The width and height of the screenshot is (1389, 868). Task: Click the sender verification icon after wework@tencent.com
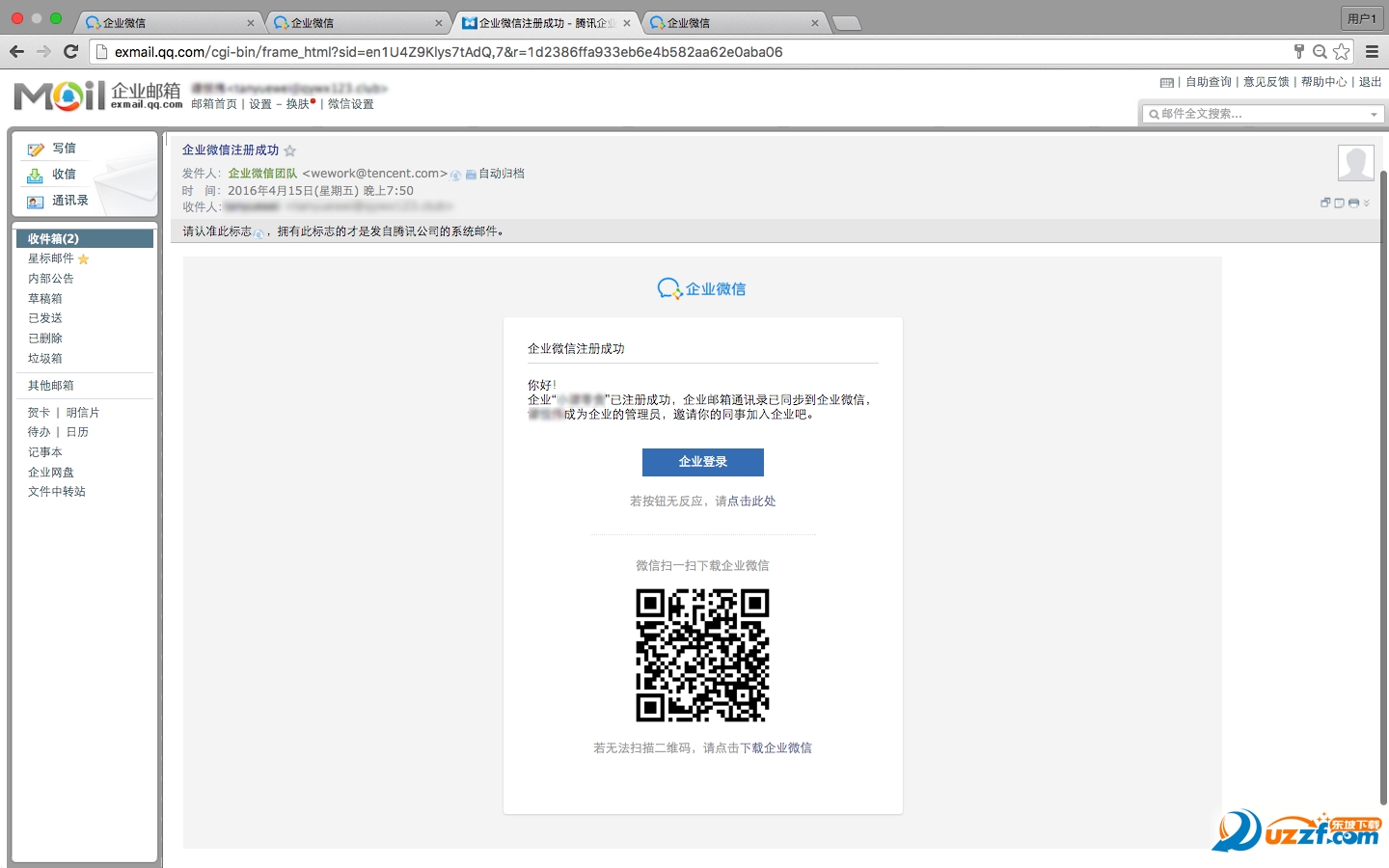[x=455, y=175]
